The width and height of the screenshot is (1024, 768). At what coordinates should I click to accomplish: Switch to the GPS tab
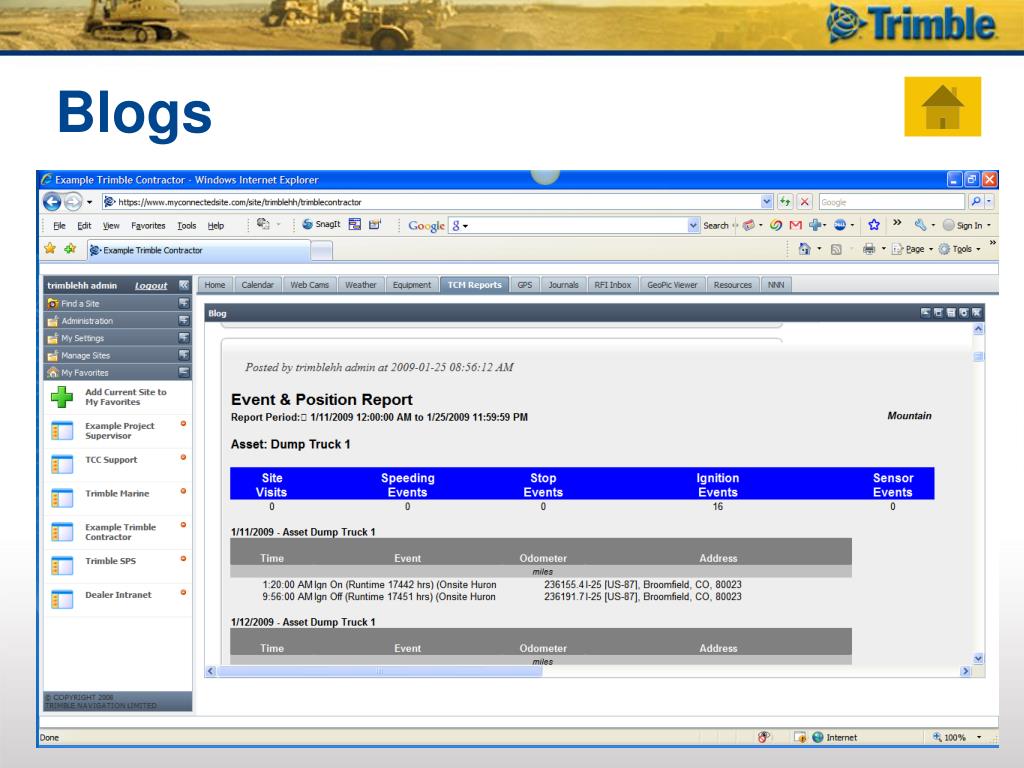point(524,285)
